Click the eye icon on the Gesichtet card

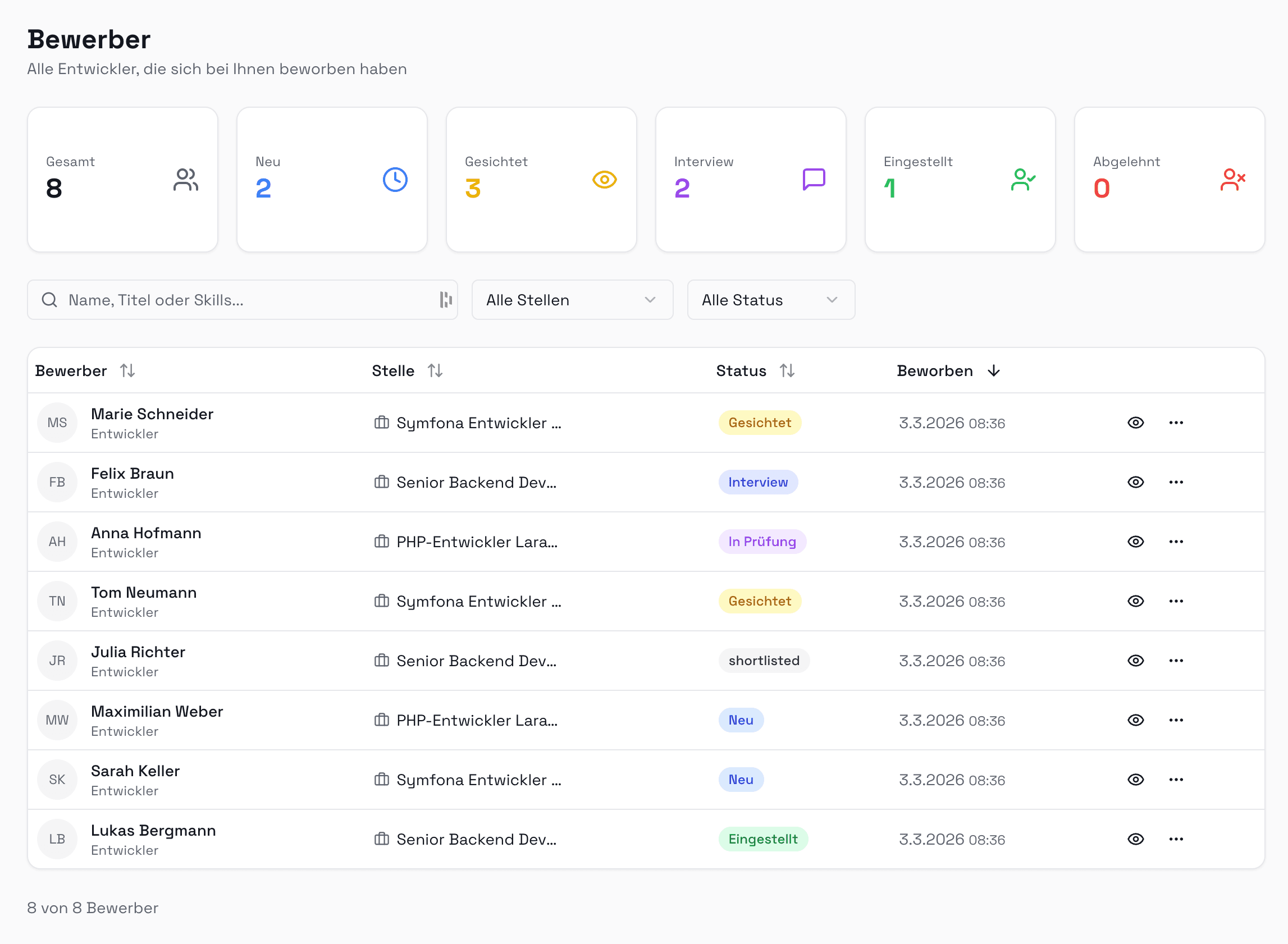[604, 180]
